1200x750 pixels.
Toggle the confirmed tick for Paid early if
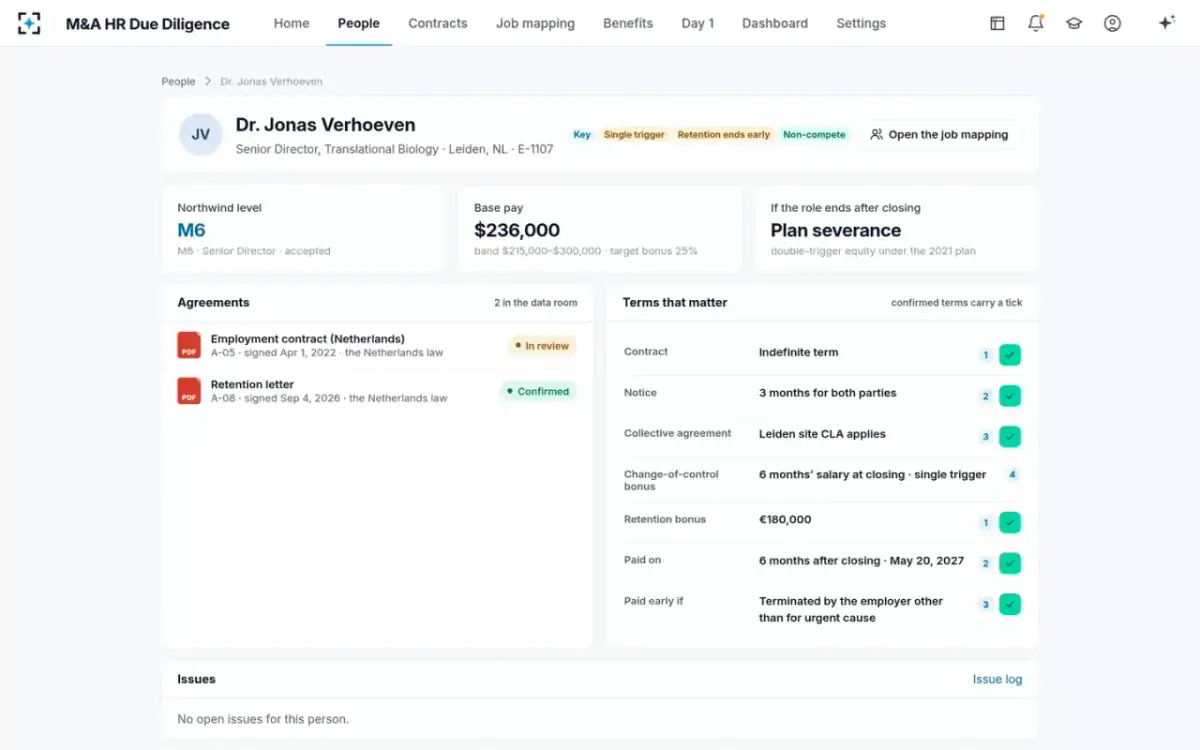tap(1010, 604)
